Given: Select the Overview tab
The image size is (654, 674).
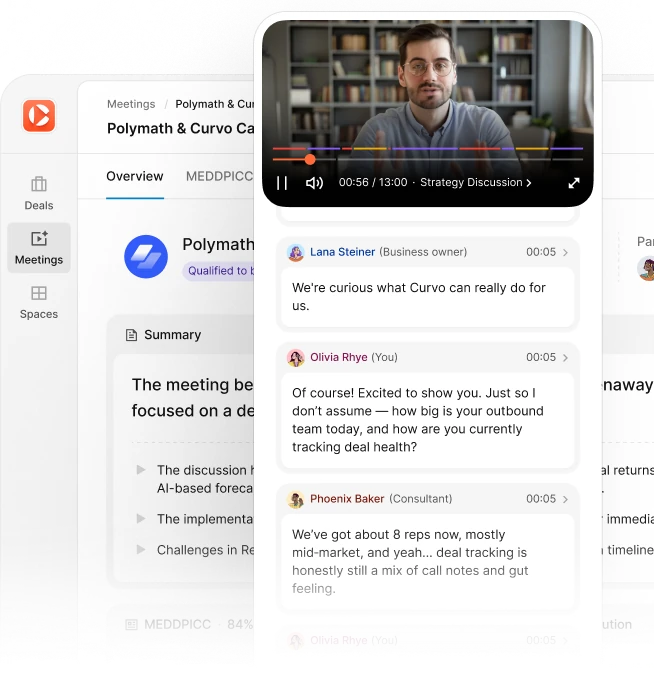Looking at the screenshot, I should pos(135,176).
